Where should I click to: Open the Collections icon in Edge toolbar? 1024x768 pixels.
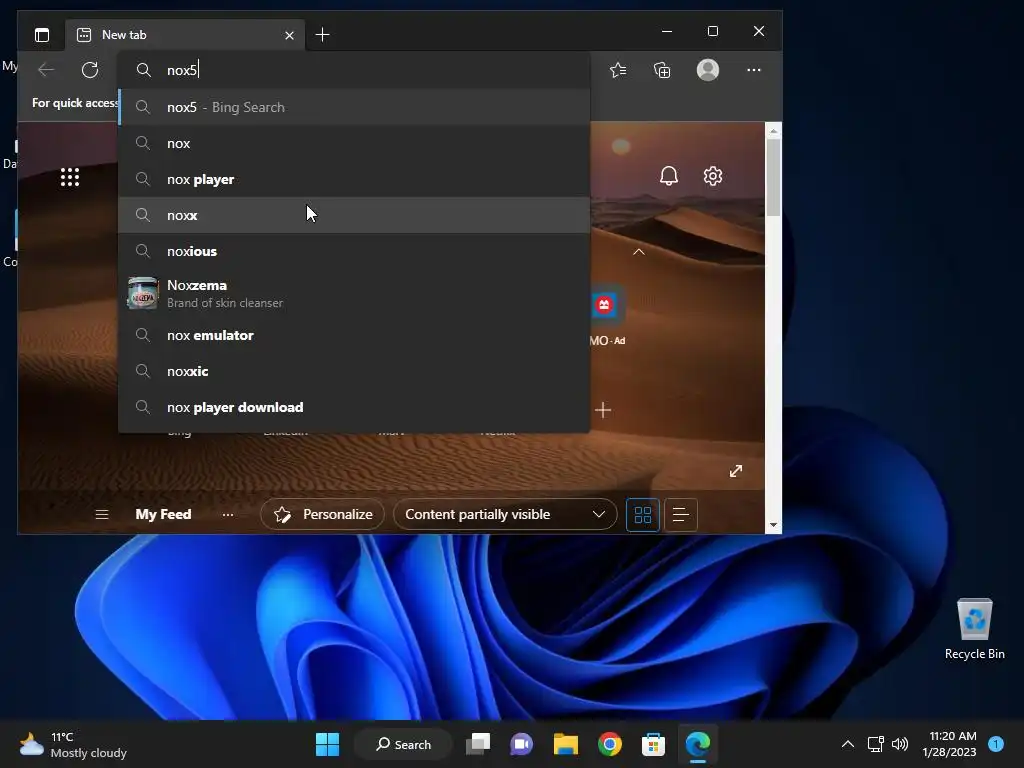pos(662,70)
